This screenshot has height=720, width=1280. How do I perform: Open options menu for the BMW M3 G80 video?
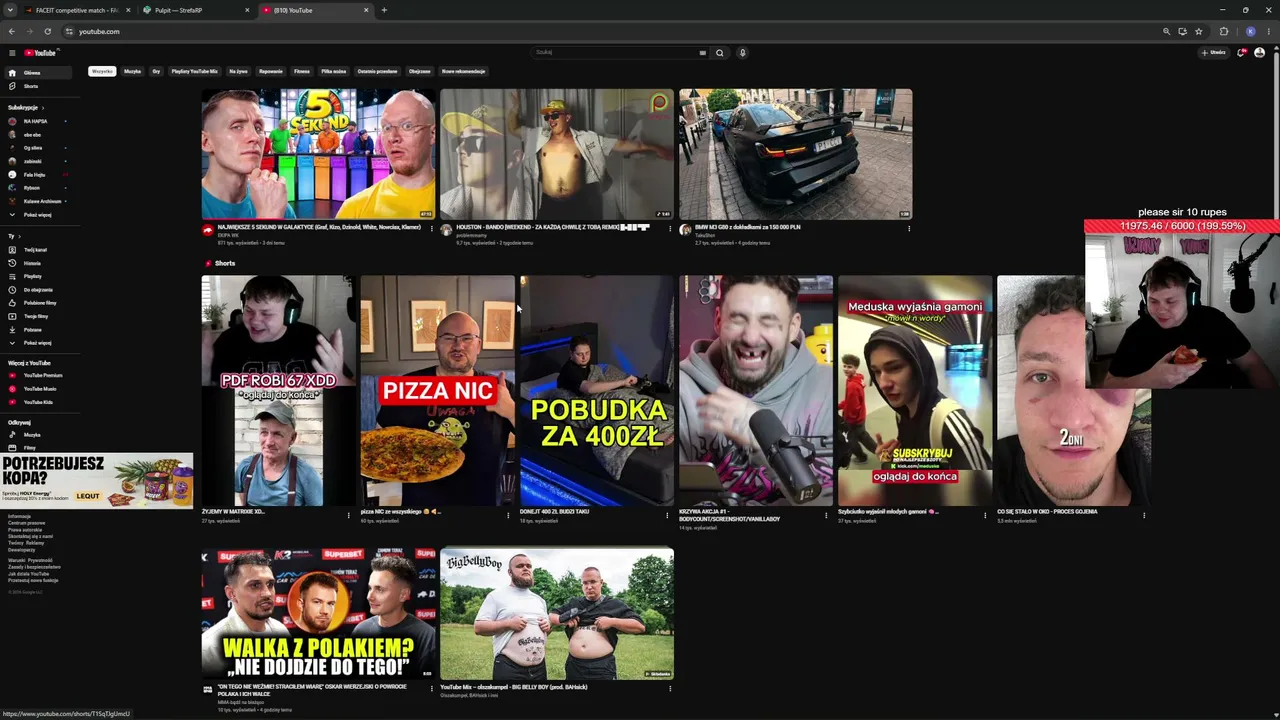pyautogui.click(x=909, y=229)
